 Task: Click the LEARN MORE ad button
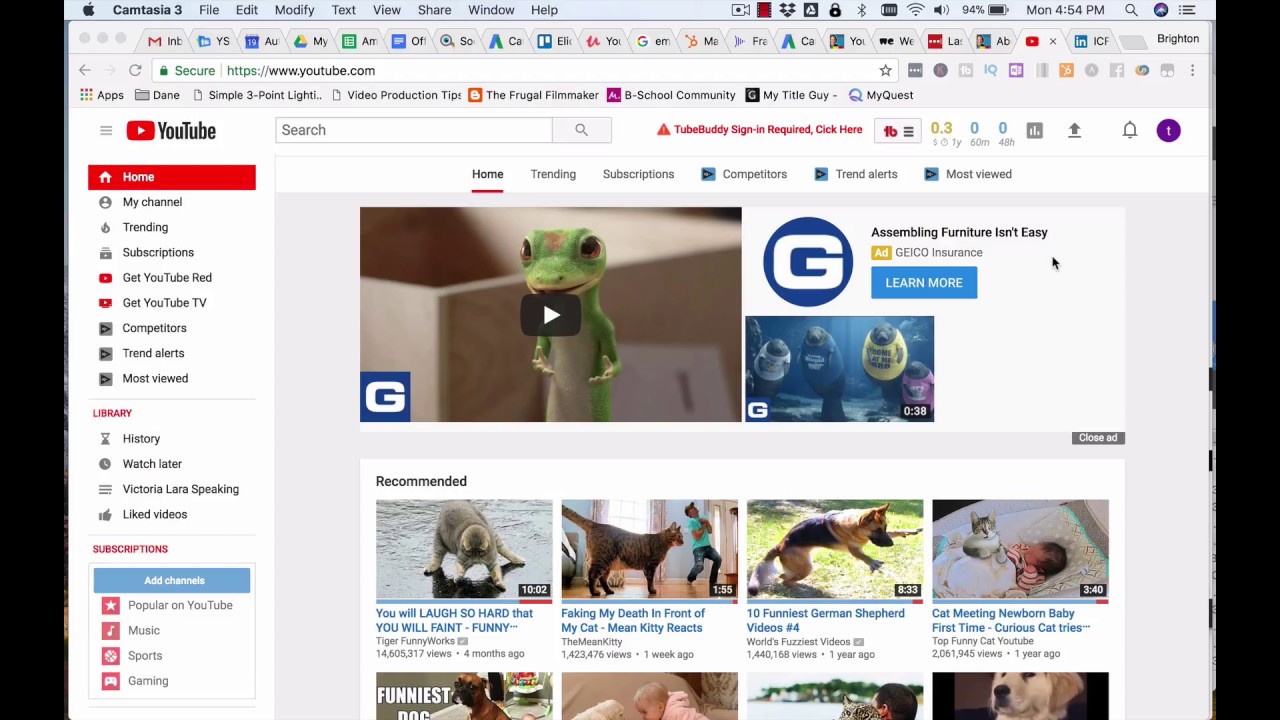(924, 283)
